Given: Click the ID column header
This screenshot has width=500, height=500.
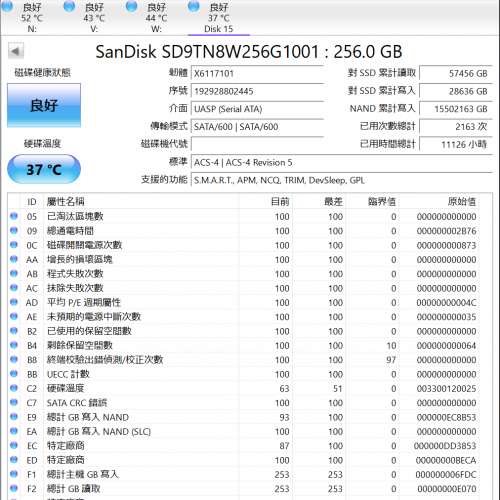Looking at the screenshot, I should coord(32,201).
